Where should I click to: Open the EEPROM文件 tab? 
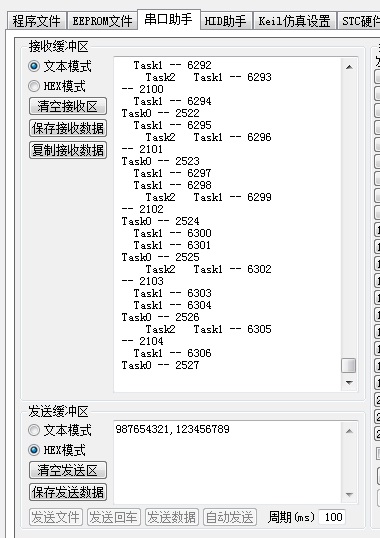tap(102, 21)
